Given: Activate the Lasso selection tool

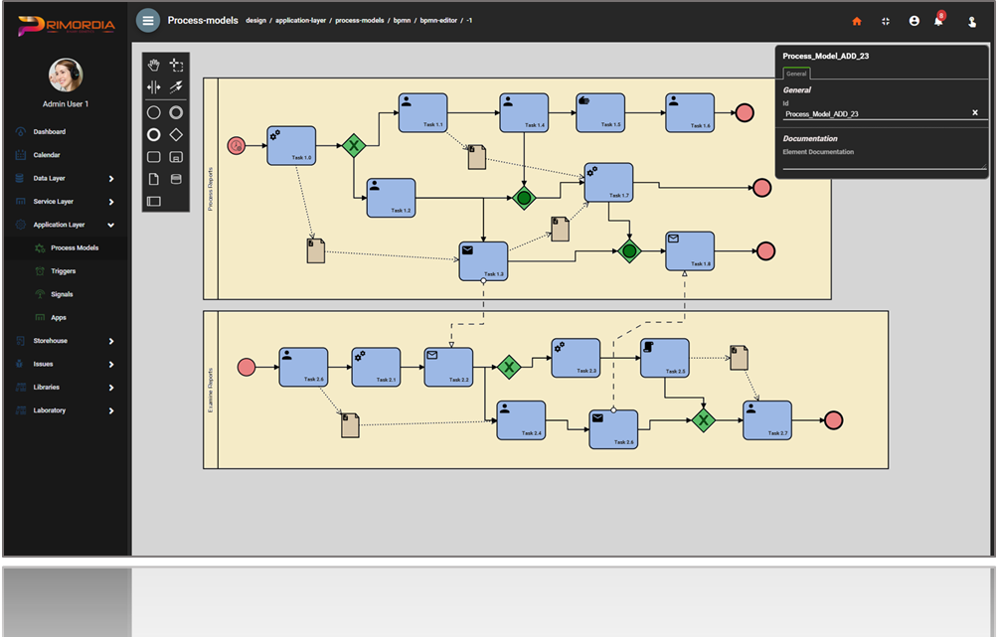Looking at the screenshot, I should (x=176, y=65).
